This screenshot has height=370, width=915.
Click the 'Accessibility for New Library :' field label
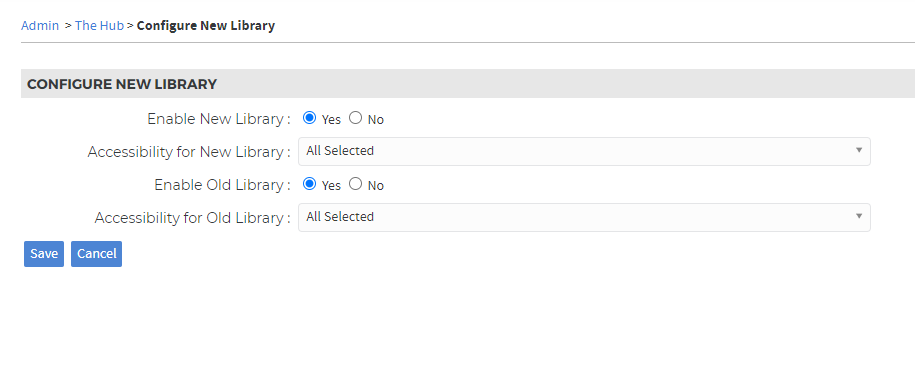[x=189, y=152]
